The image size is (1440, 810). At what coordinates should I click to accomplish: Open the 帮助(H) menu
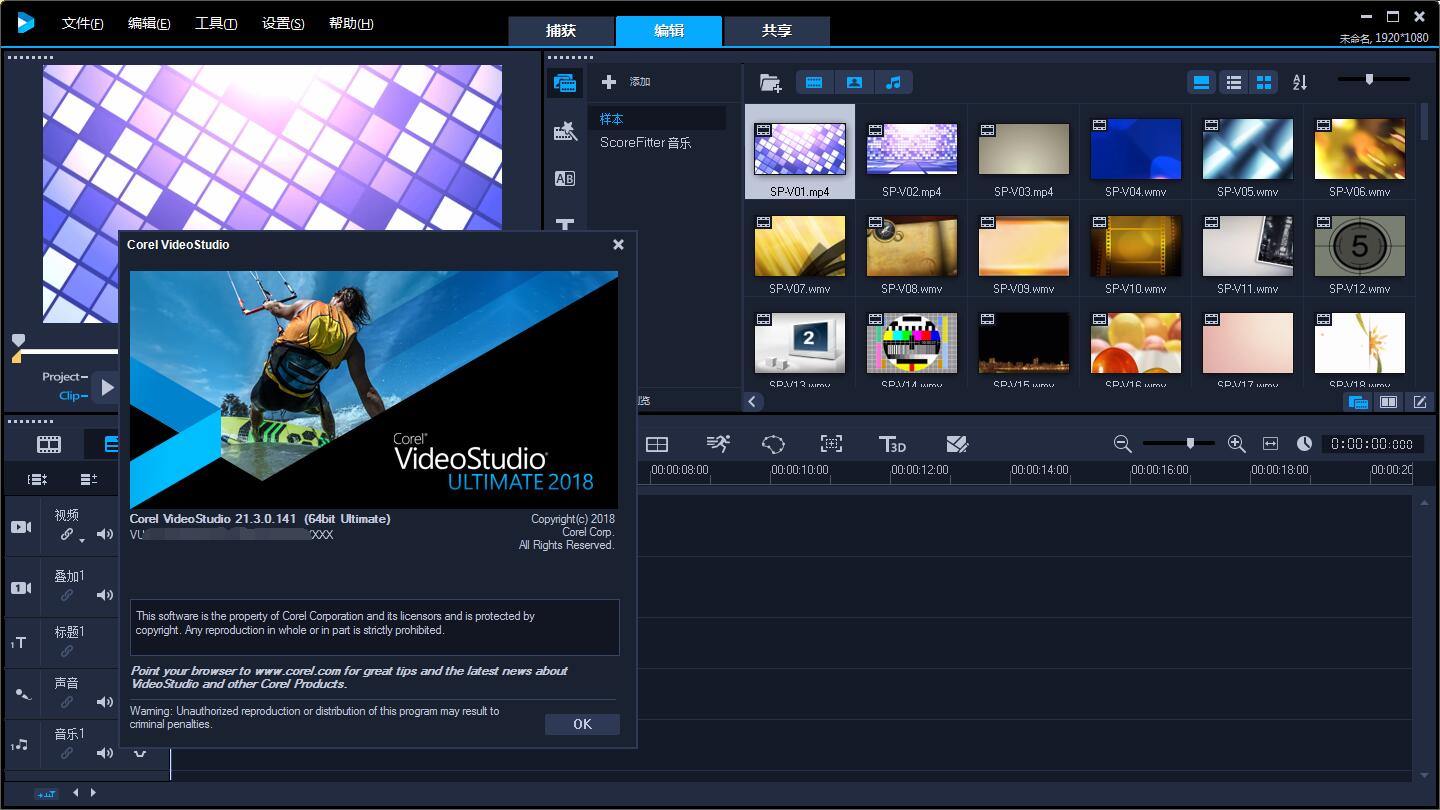point(351,23)
